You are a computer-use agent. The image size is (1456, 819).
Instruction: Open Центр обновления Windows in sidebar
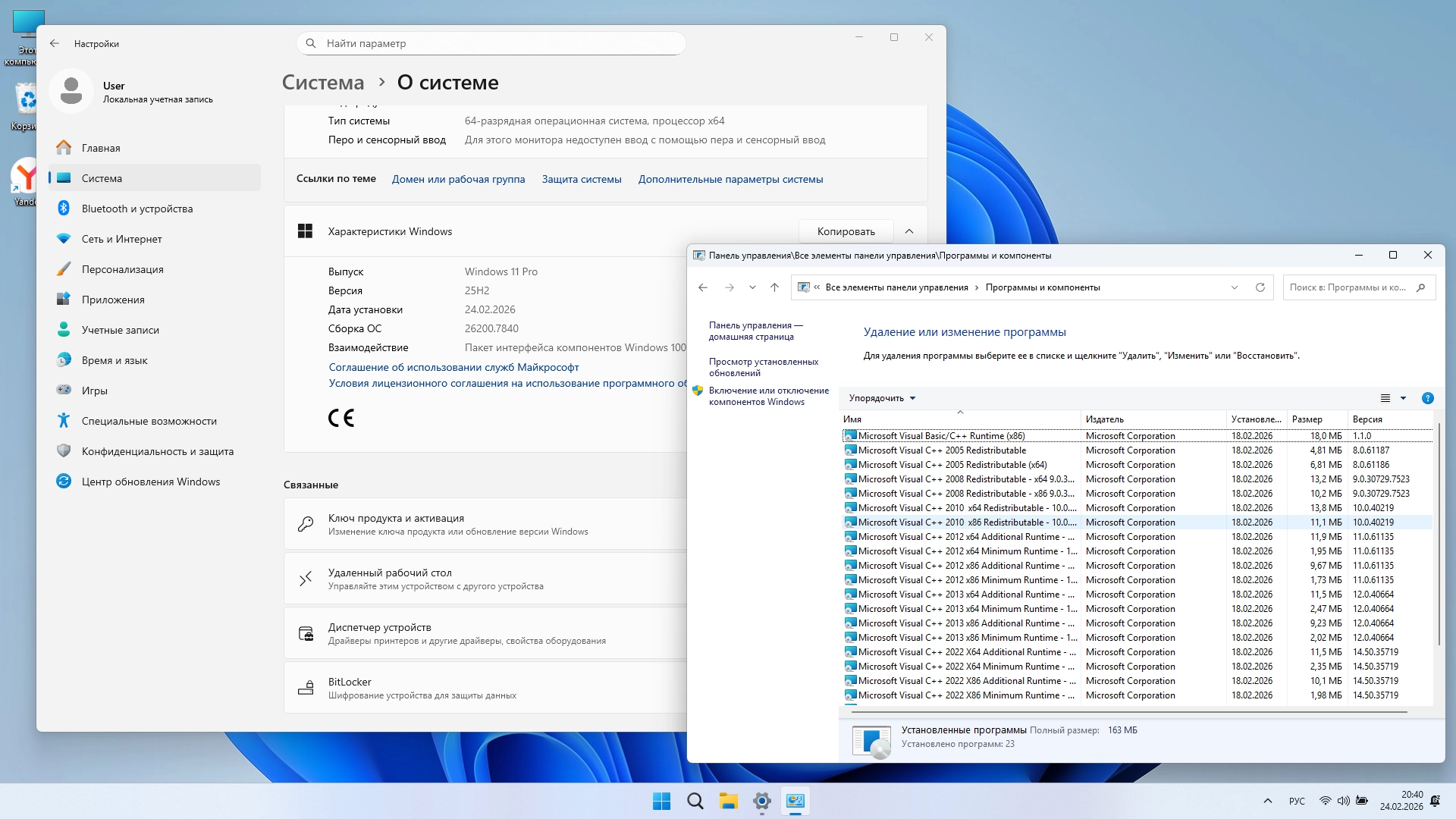point(151,482)
